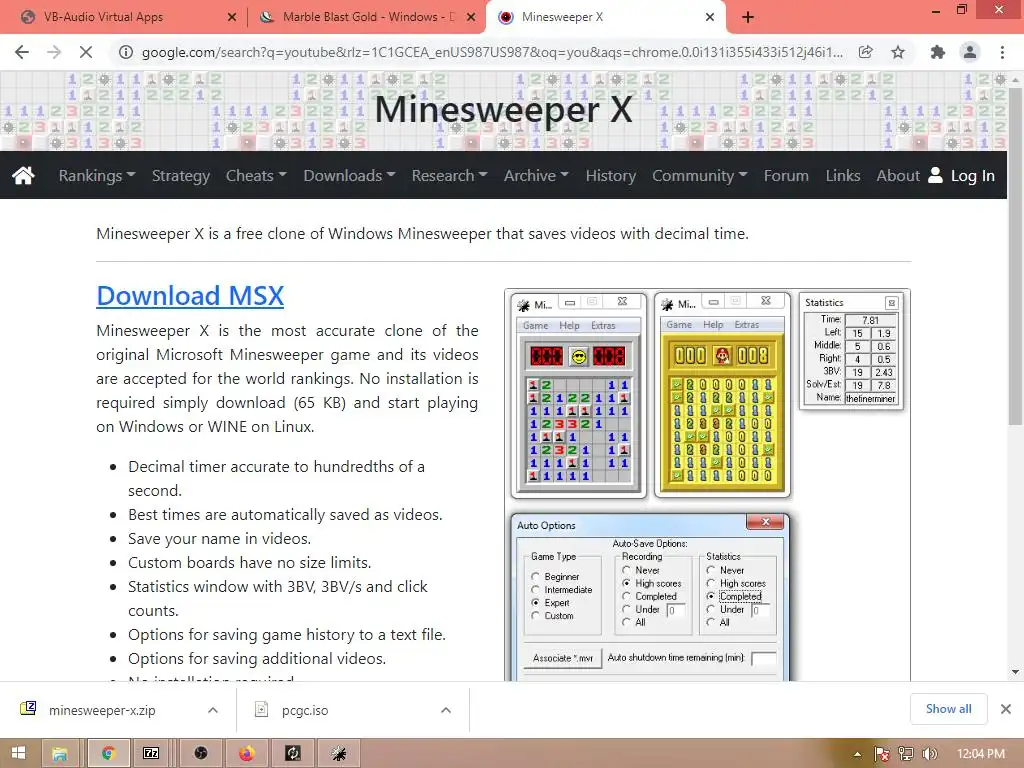
Task: Close the downloads bar
Action: 1006,709
